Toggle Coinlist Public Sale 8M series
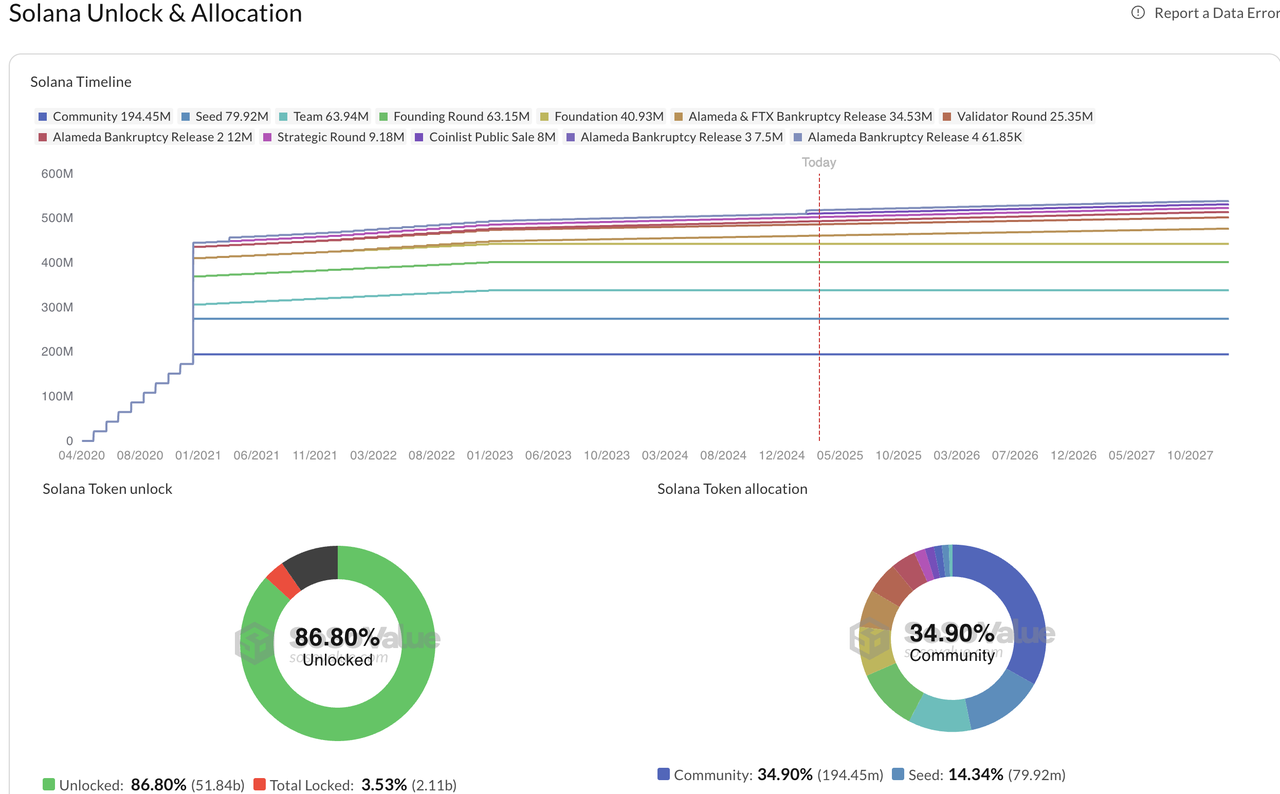The image size is (1280, 794). coord(484,137)
